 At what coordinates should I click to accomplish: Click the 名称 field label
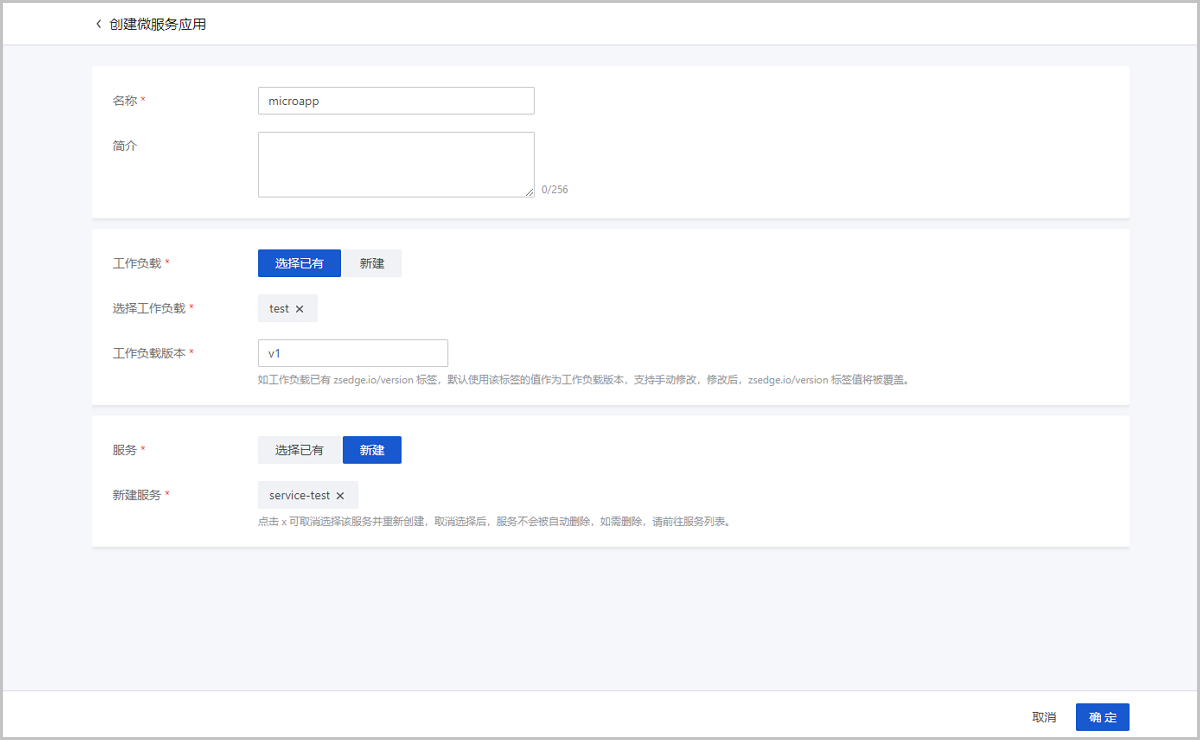[124, 101]
